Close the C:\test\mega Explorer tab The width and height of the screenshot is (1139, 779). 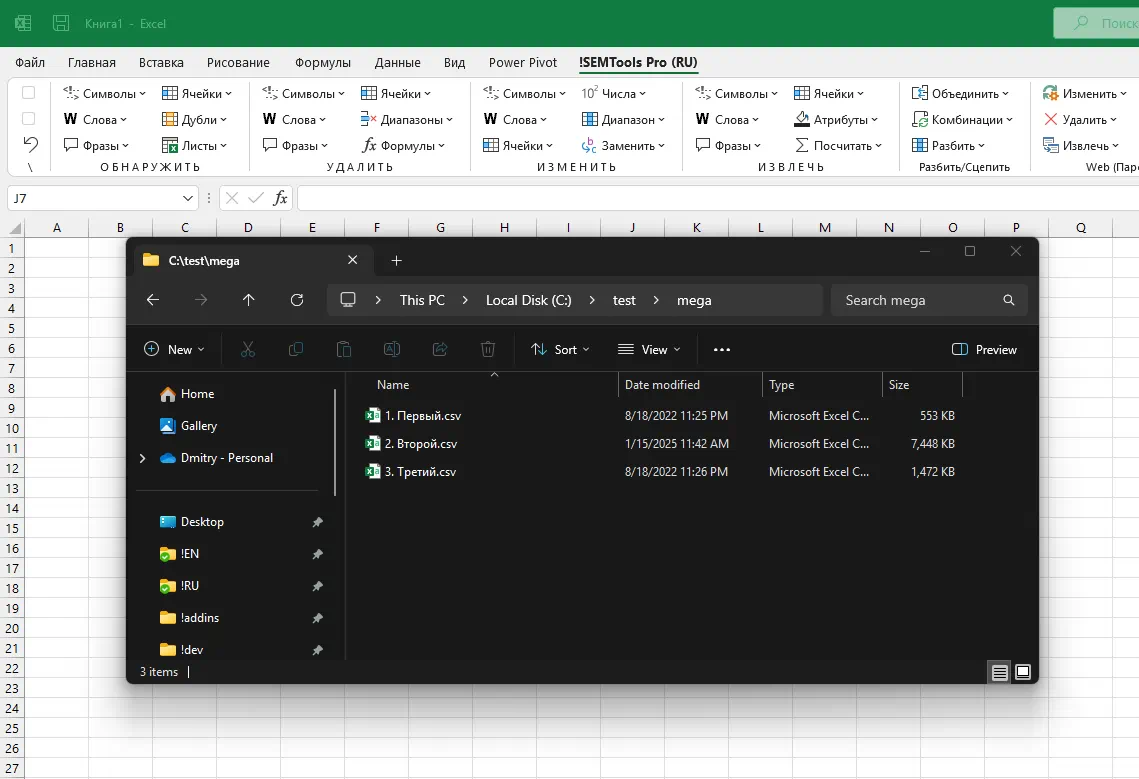pyautogui.click(x=352, y=260)
